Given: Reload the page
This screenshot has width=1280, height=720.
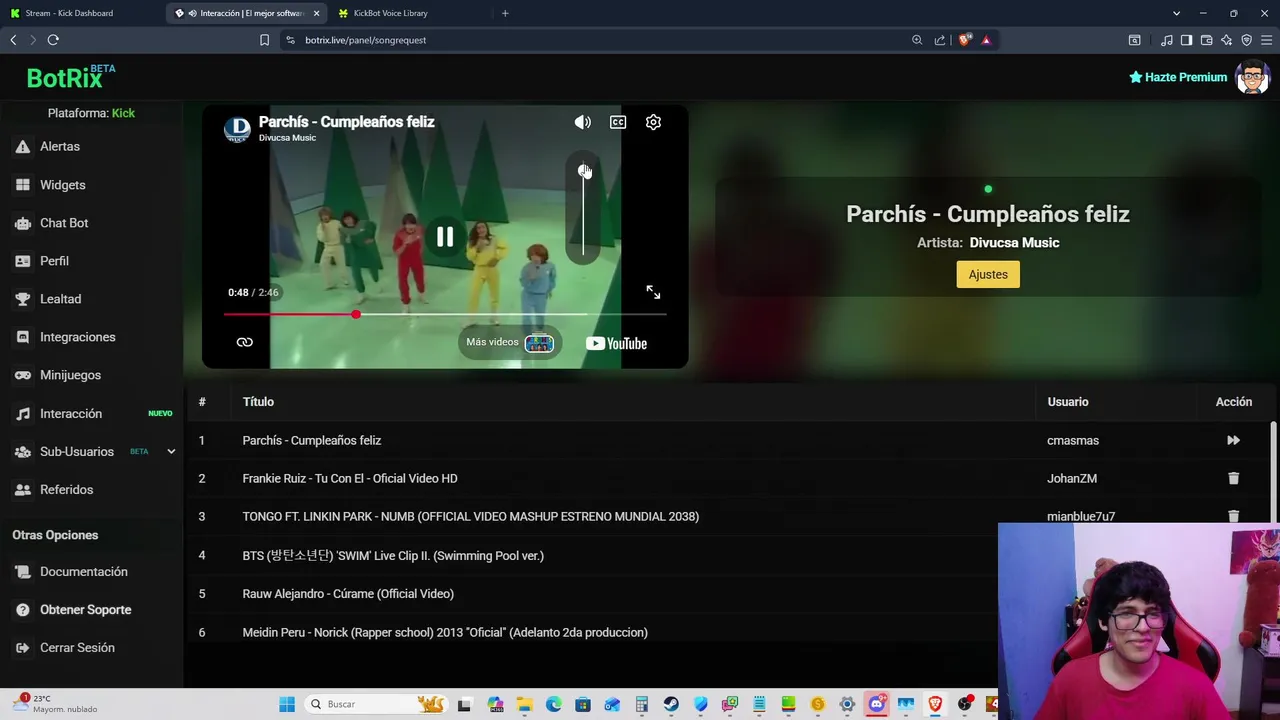Looking at the screenshot, I should click(x=53, y=40).
